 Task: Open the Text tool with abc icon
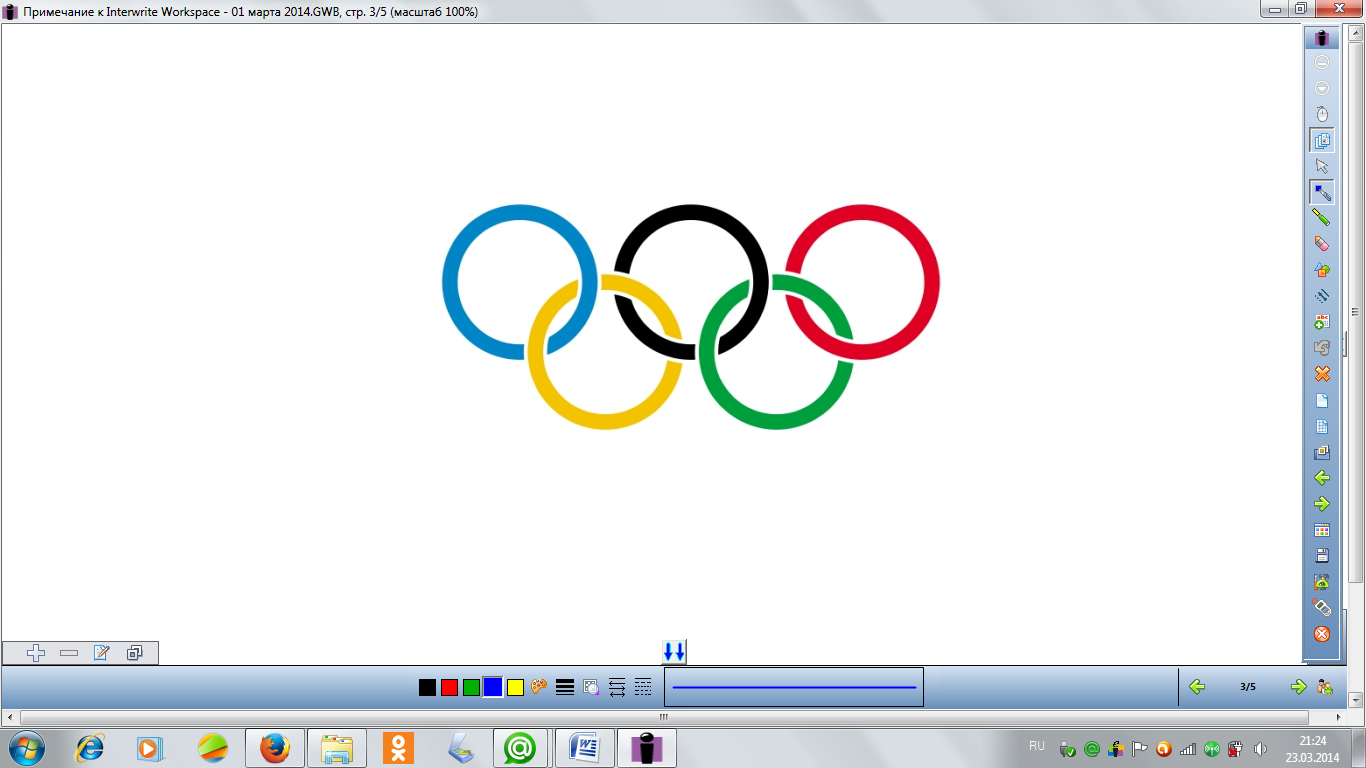1322,322
